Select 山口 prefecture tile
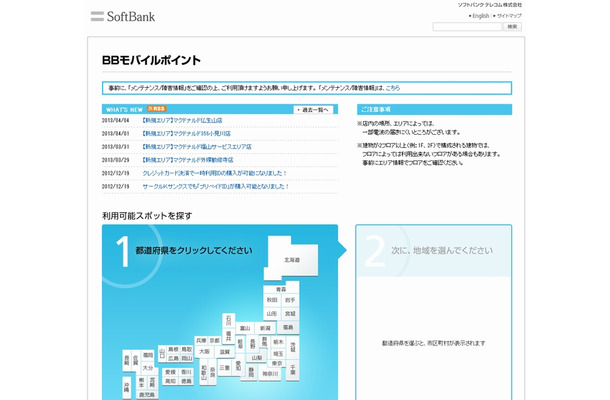 [162, 354]
